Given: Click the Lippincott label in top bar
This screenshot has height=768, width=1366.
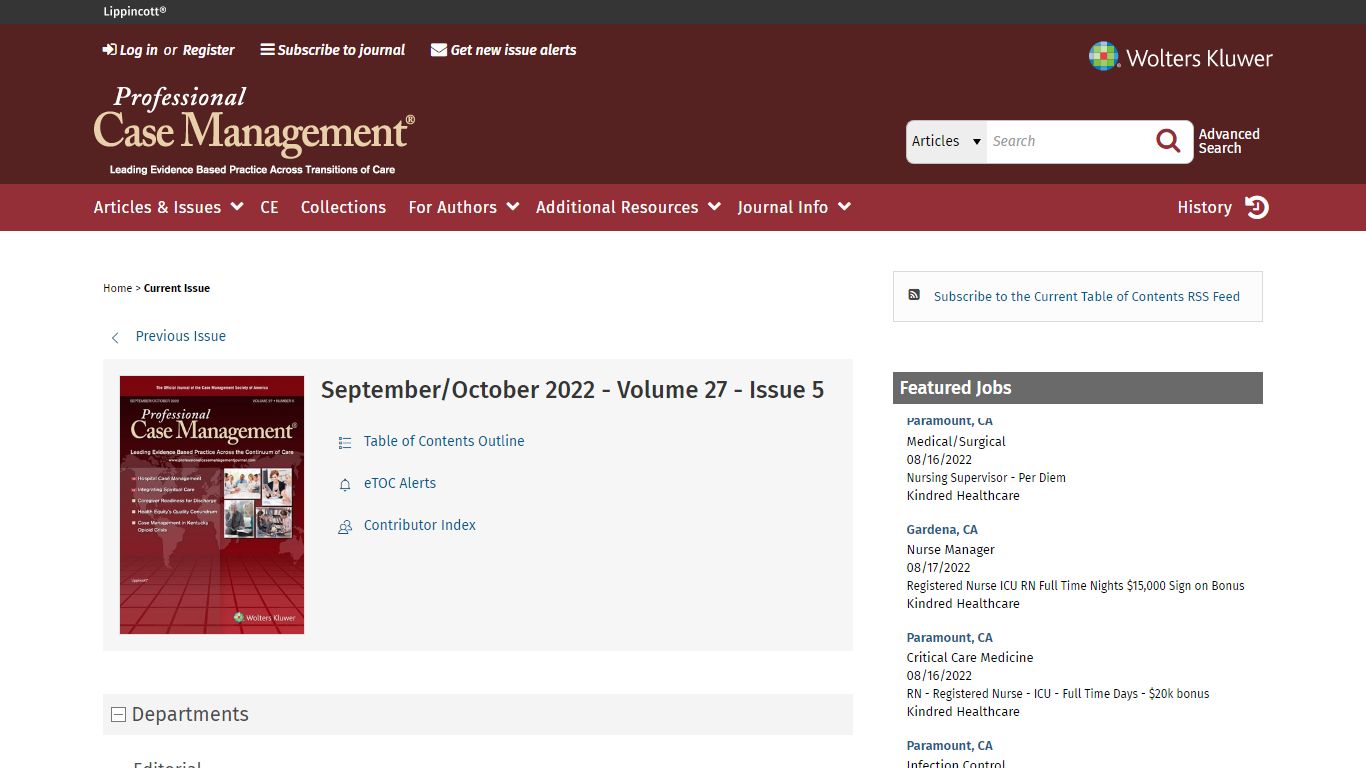Looking at the screenshot, I should click(x=135, y=11).
